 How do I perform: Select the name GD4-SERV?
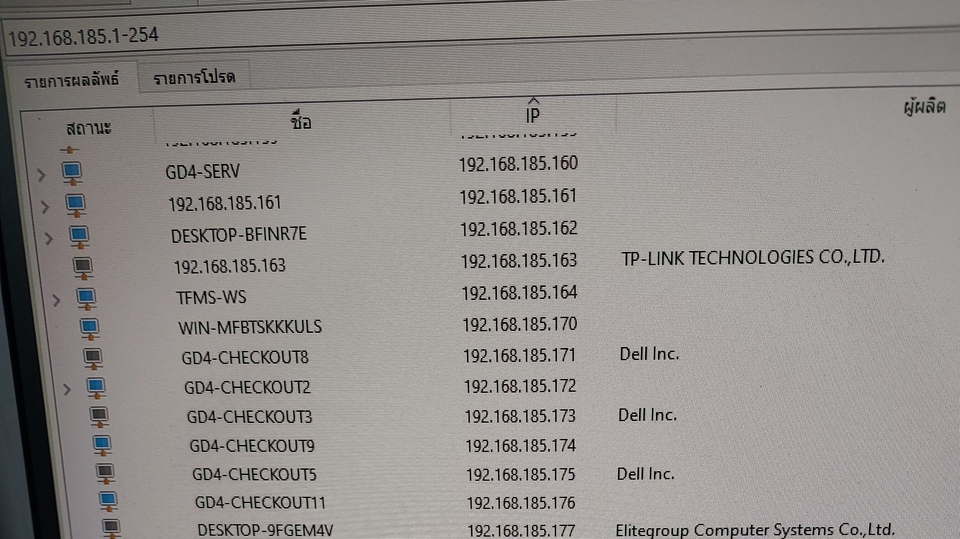(x=203, y=172)
